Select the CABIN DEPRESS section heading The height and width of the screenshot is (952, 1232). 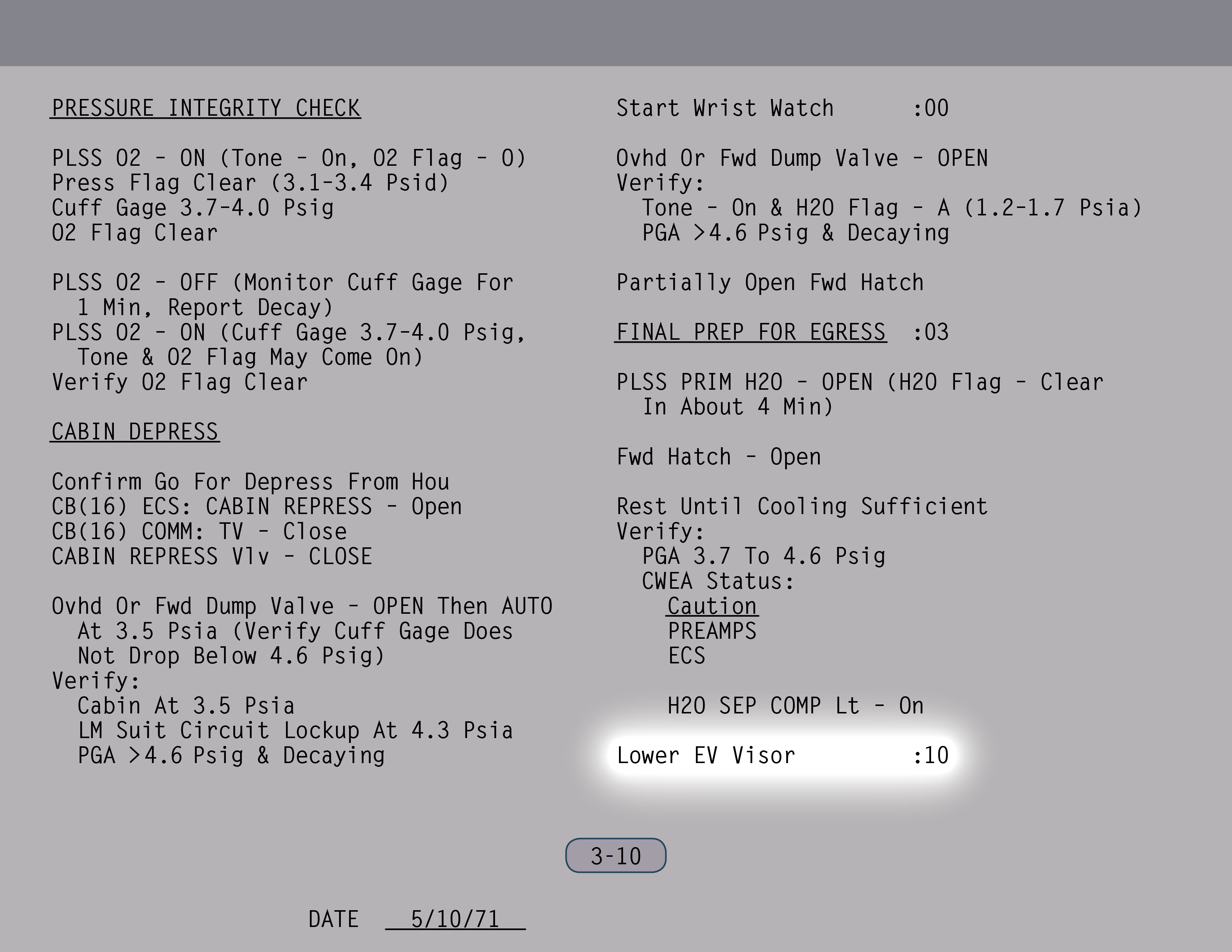click(x=135, y=432)
